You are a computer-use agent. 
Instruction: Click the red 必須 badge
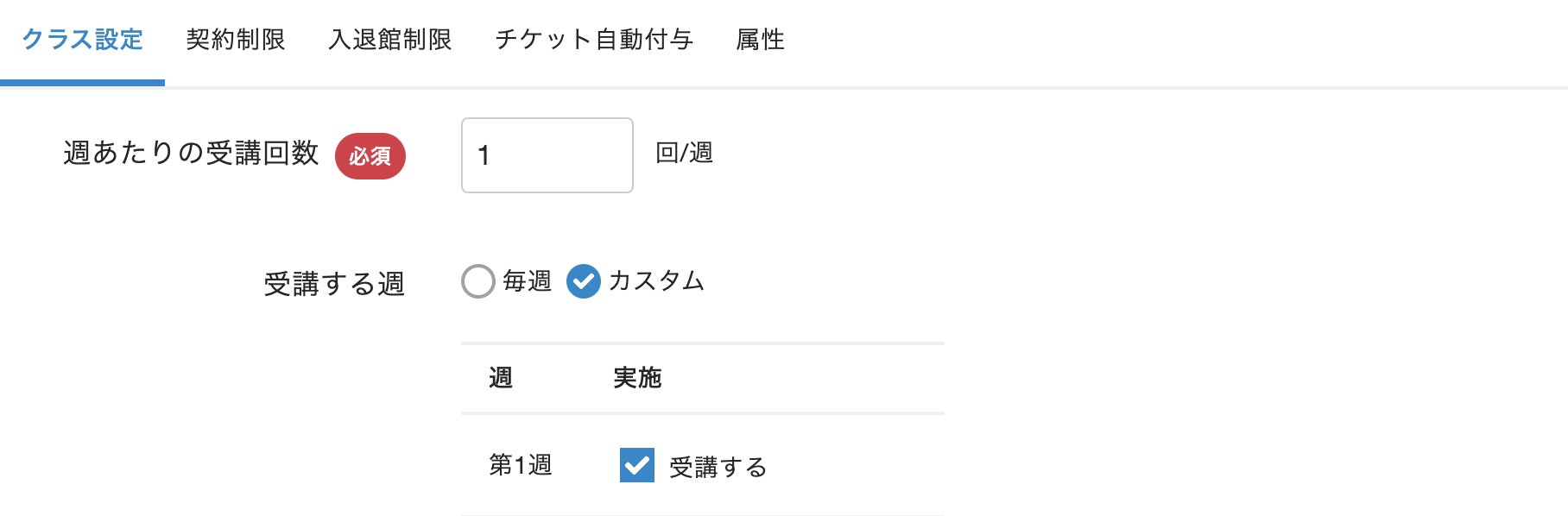coord(370,156)
